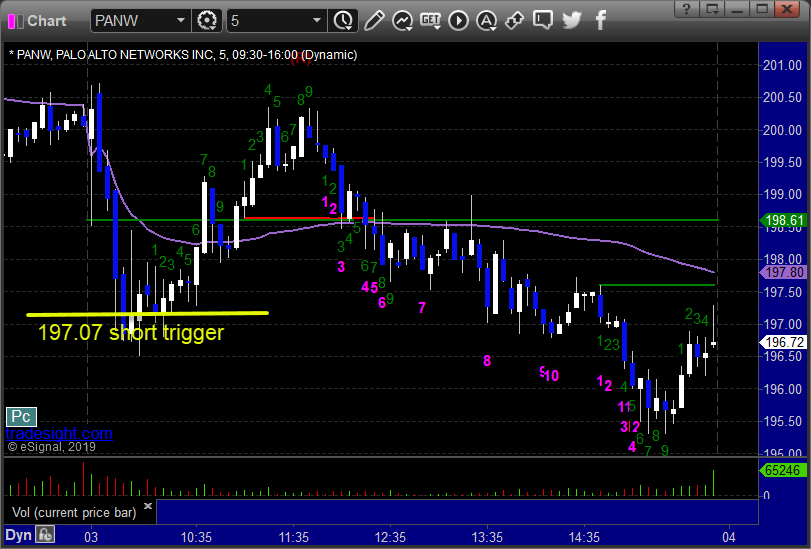Click the 197.07 short trigger annotation
811x549 pixels.
point(131,332)
